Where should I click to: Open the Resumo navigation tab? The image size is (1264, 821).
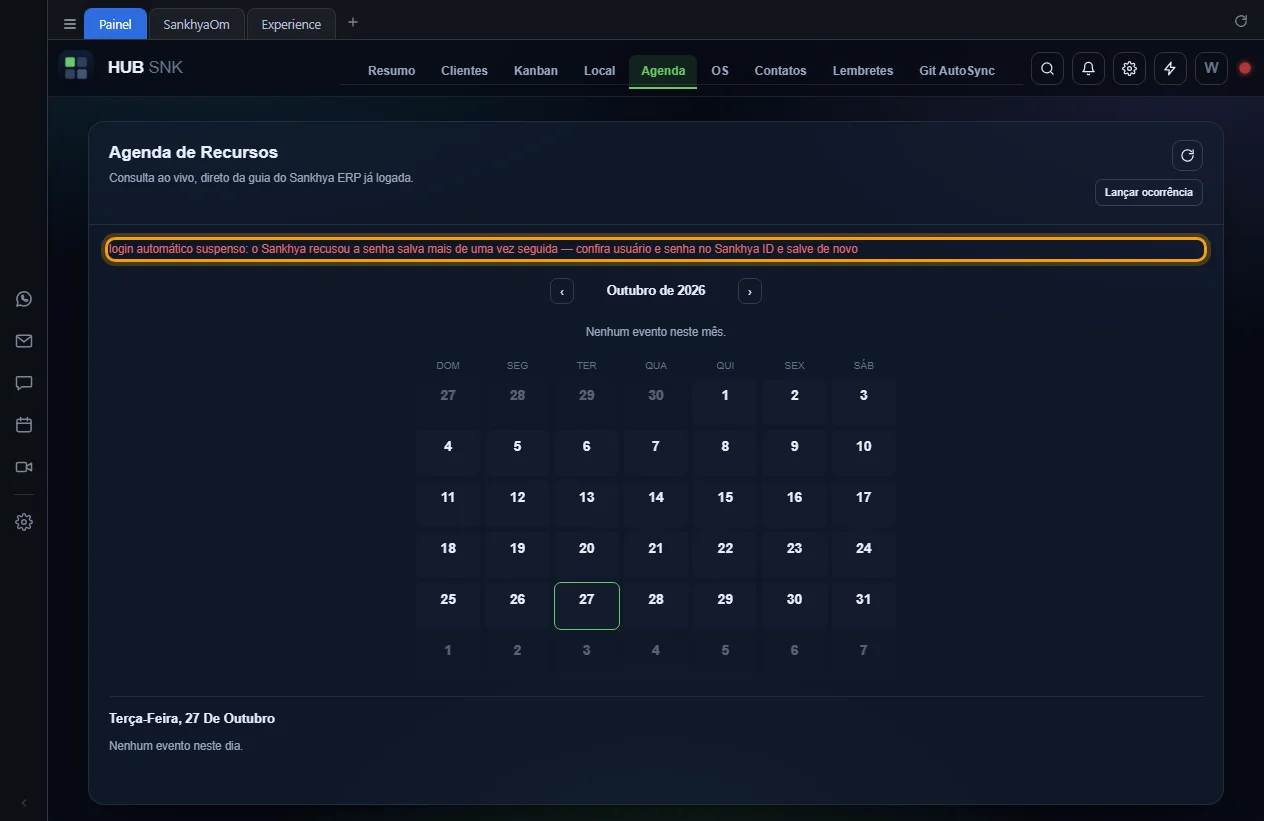coord(391,71)
